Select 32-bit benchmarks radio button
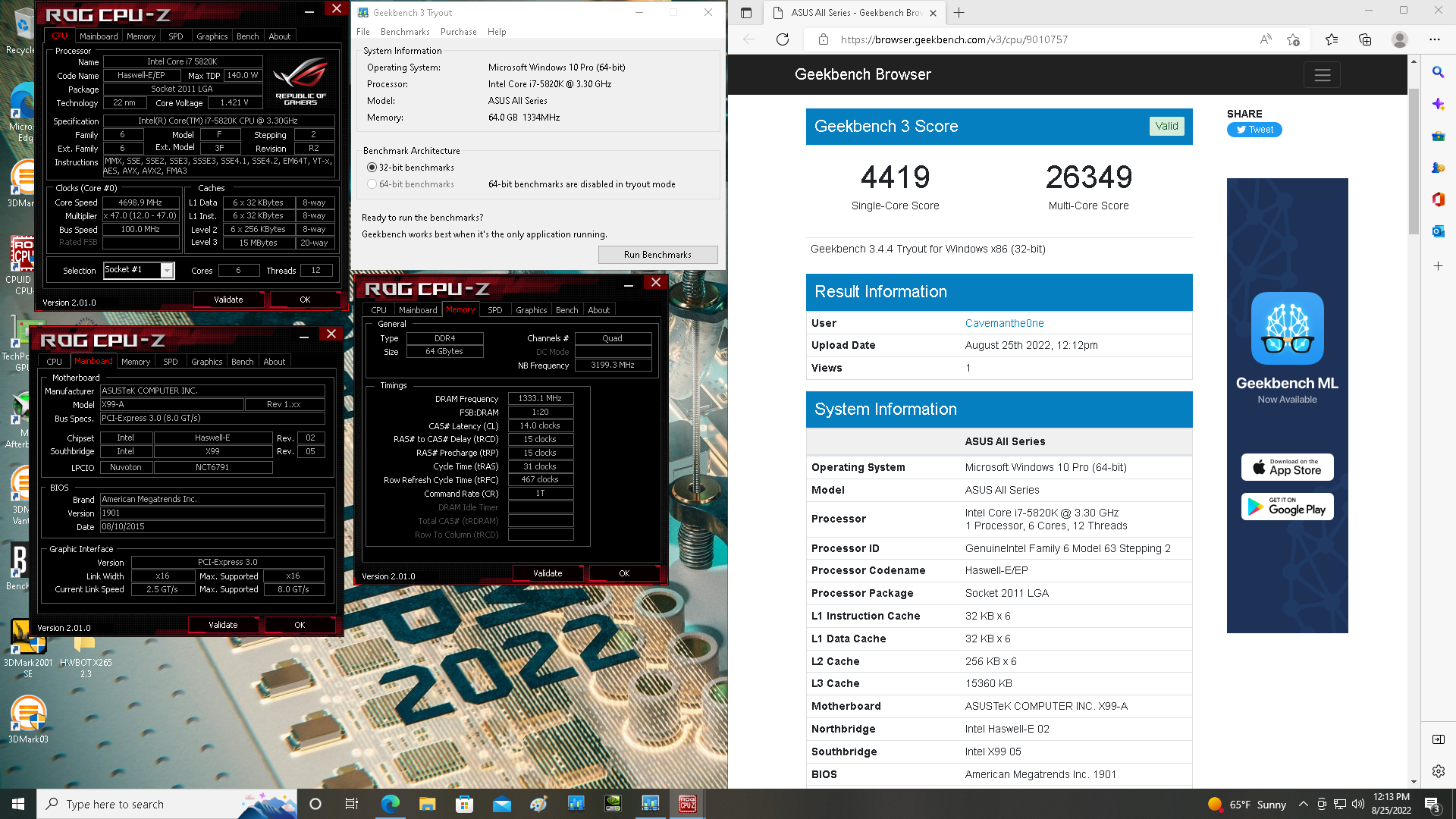 click(x=372, y=168)
